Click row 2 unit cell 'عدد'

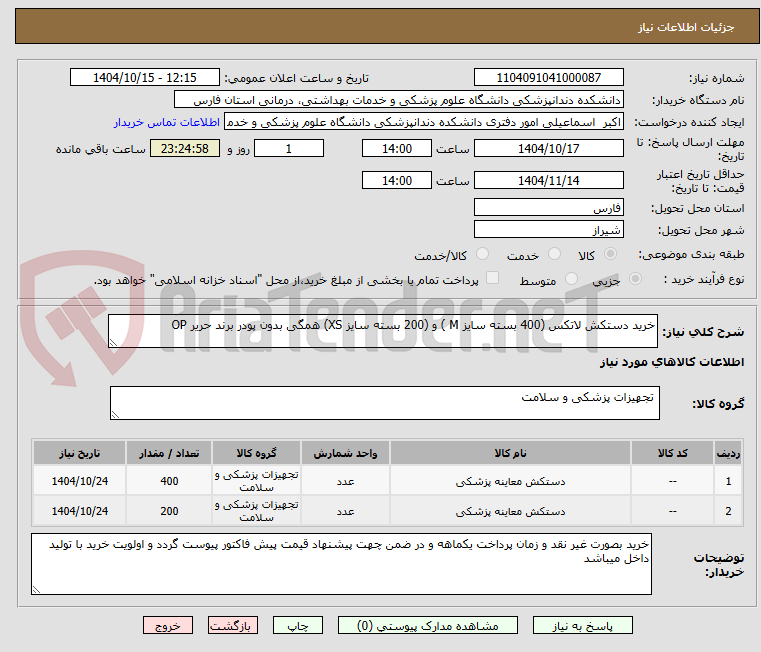pyautogui.click(x=345, y=511)
